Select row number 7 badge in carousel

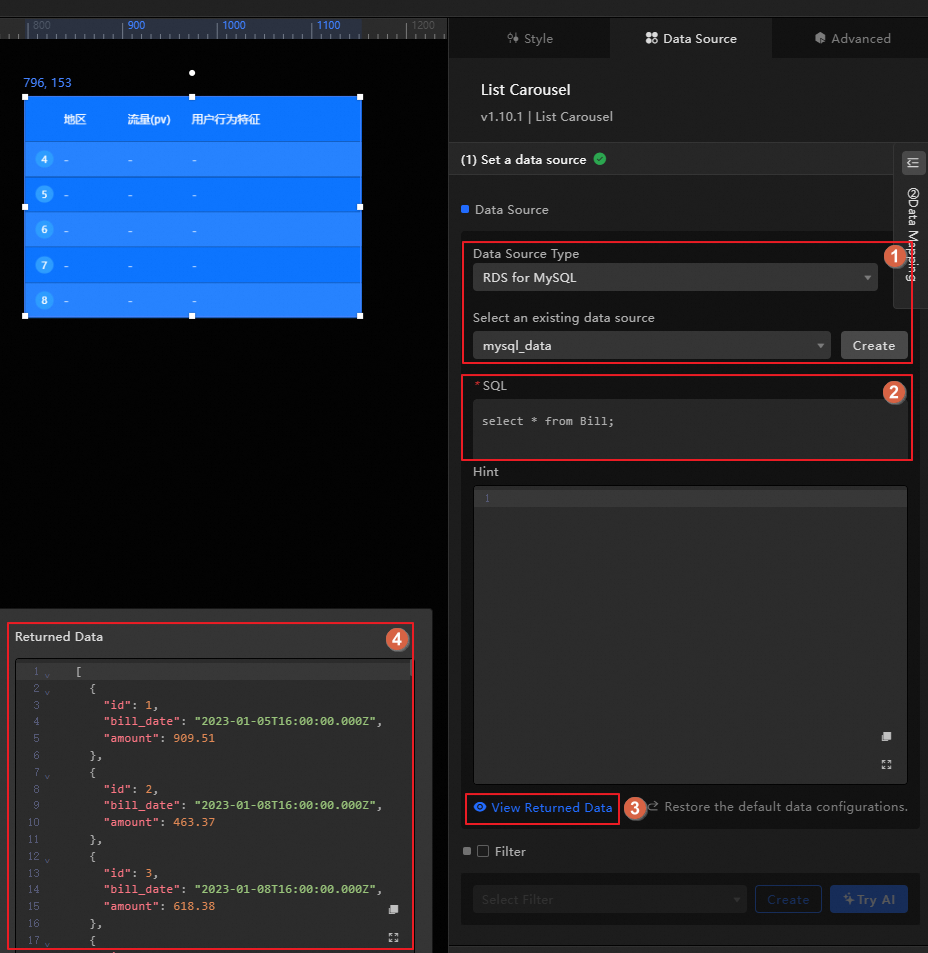[44, 265]
